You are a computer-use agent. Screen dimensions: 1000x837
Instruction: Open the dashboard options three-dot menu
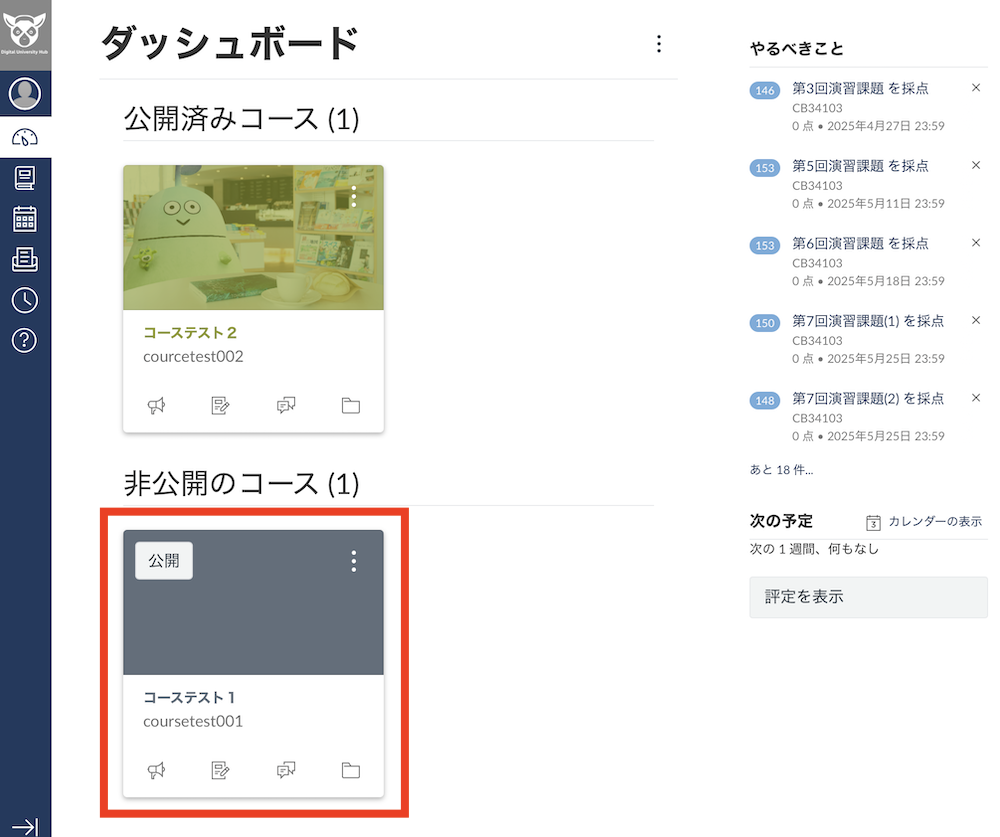[x=659, y=44]
